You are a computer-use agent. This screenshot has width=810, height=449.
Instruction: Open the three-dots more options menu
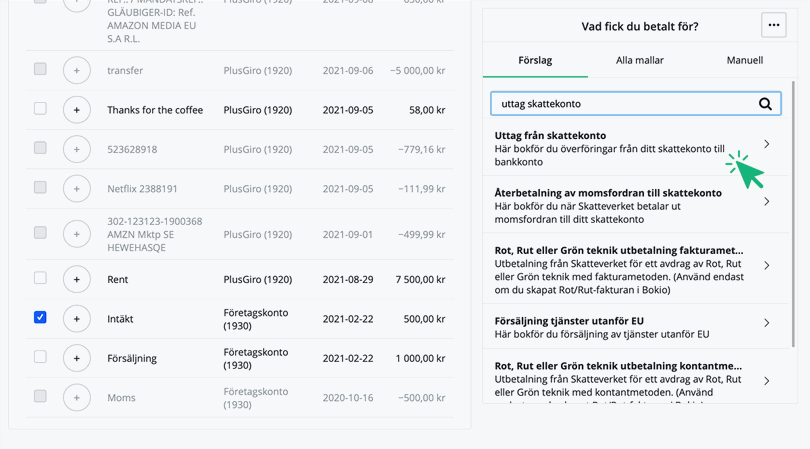[773, 26]
